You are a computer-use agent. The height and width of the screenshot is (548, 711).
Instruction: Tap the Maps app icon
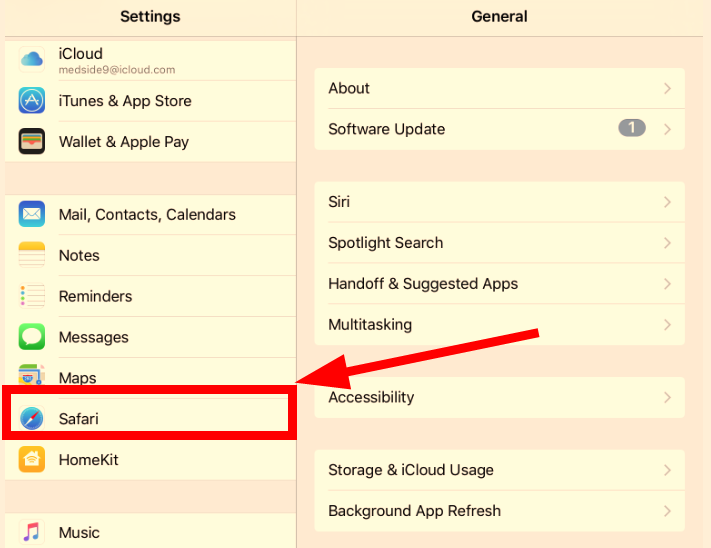[x=32, y=375]
